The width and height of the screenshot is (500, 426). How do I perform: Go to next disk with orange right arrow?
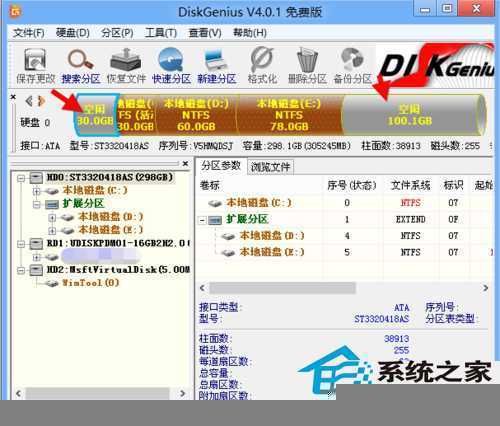click(x=41, y=101)
